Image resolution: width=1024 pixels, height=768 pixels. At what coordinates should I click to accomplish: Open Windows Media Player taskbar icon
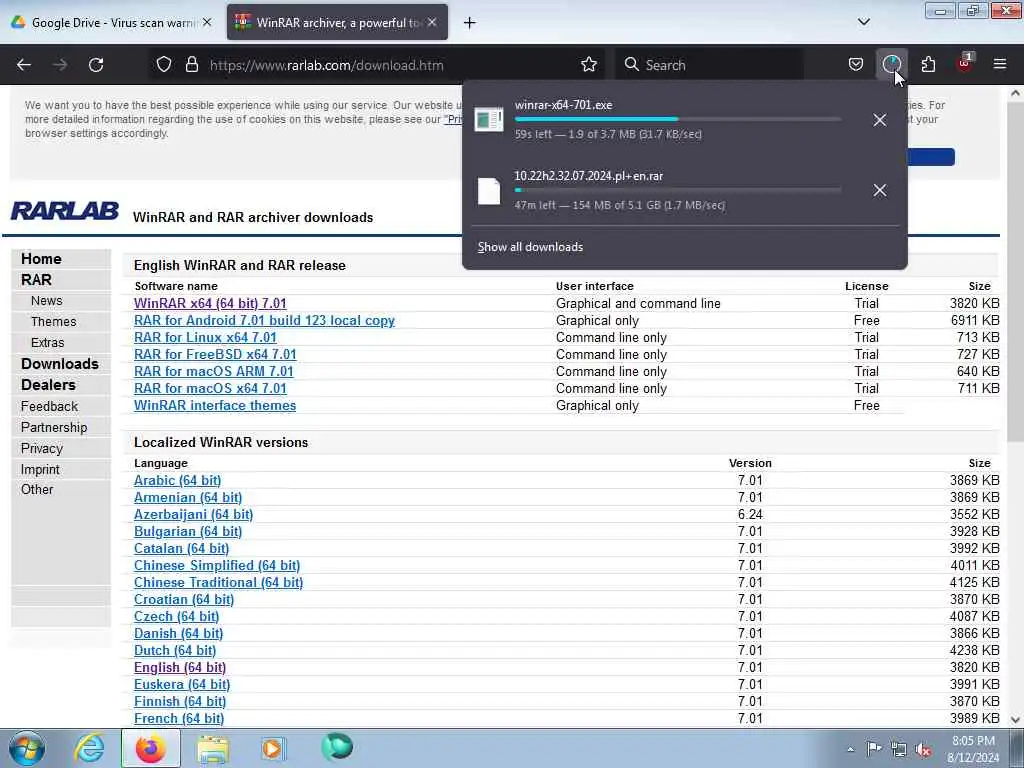click(273, 748)
